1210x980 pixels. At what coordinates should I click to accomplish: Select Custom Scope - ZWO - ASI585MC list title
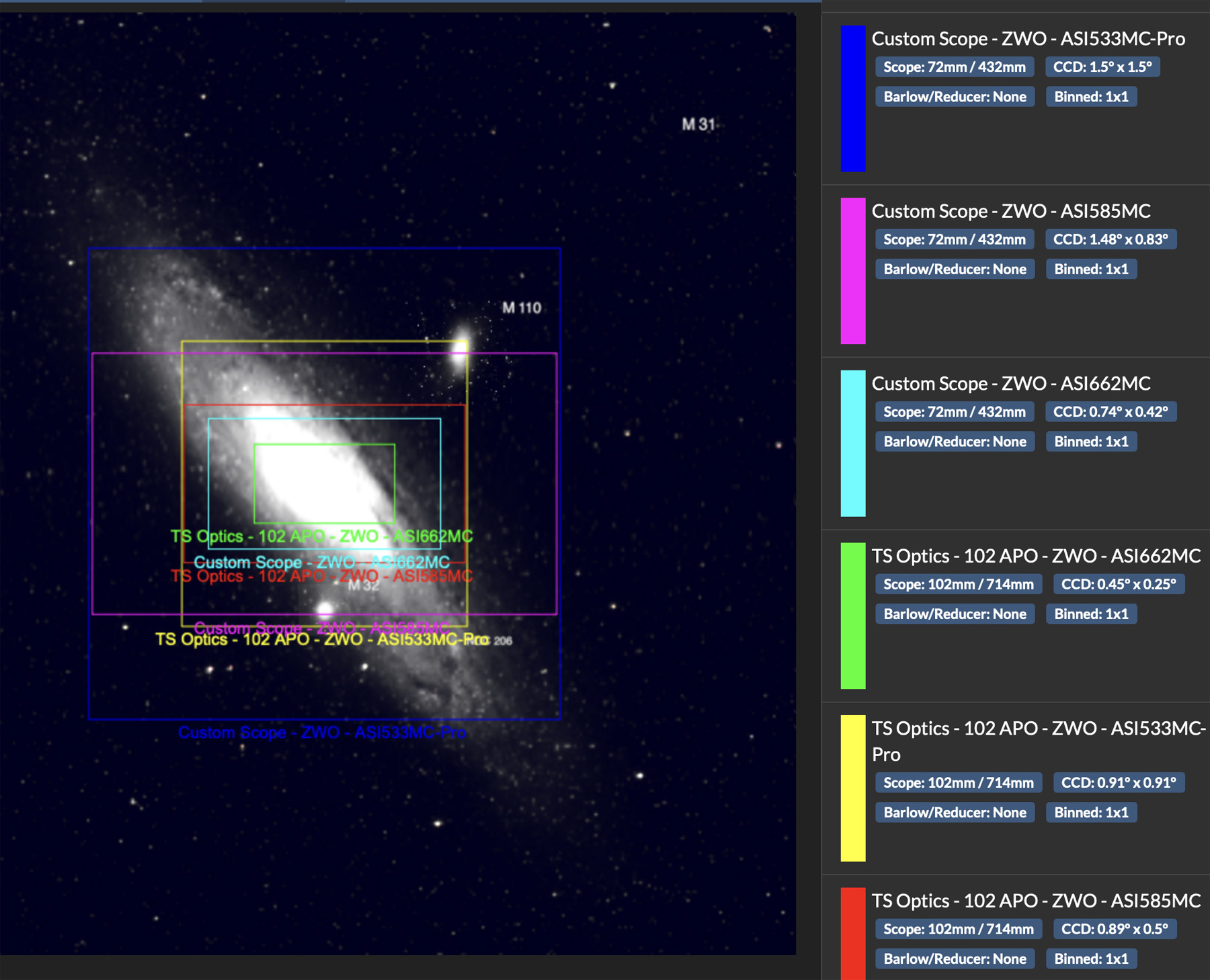click(x=1011, y=211)
